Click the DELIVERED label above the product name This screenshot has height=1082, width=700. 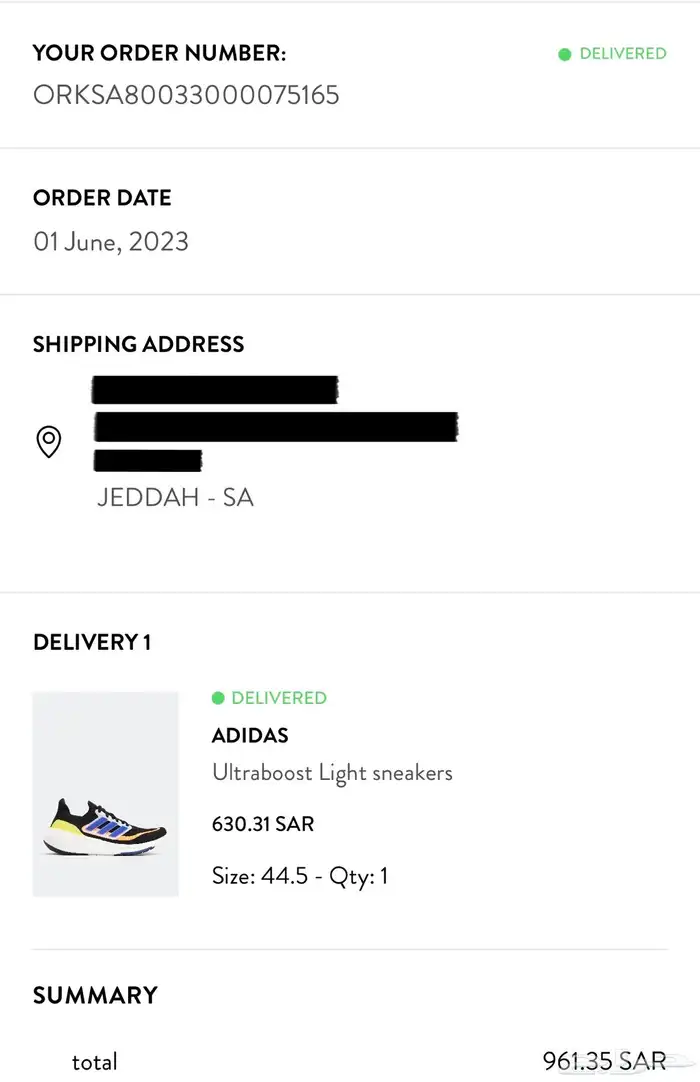(278, 697)
